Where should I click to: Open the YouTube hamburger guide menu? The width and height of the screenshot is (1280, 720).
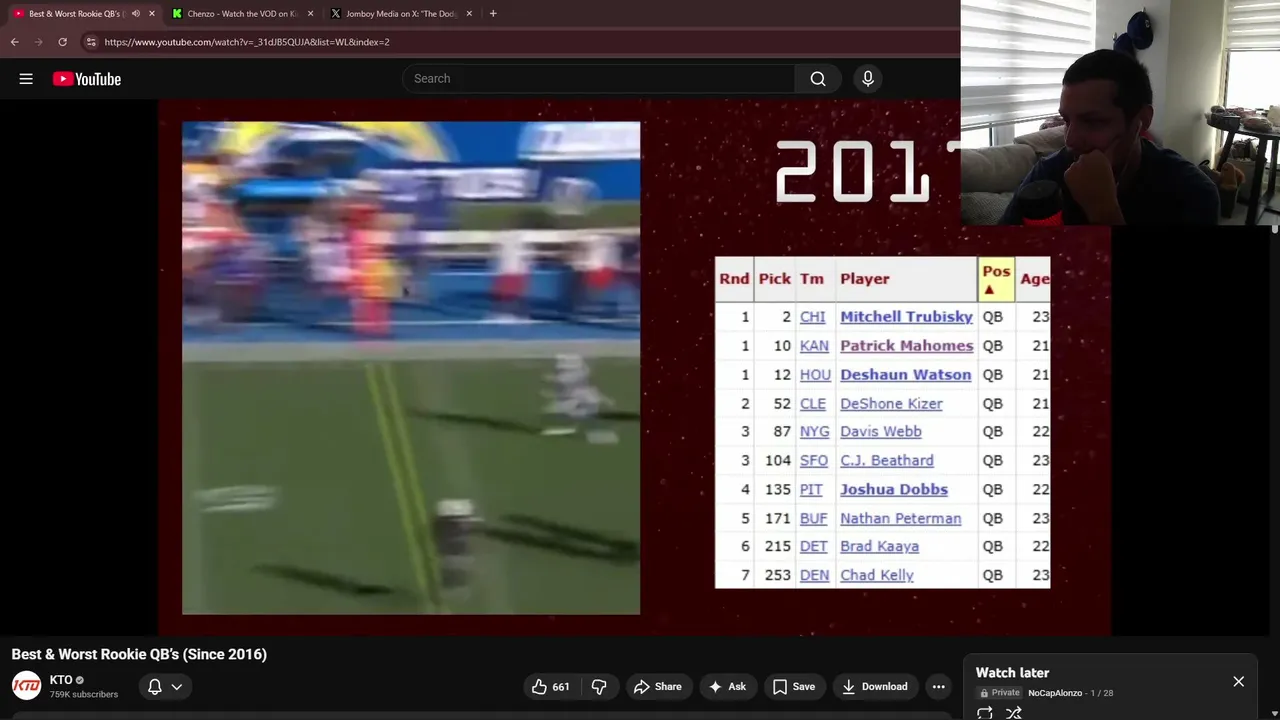26,79
